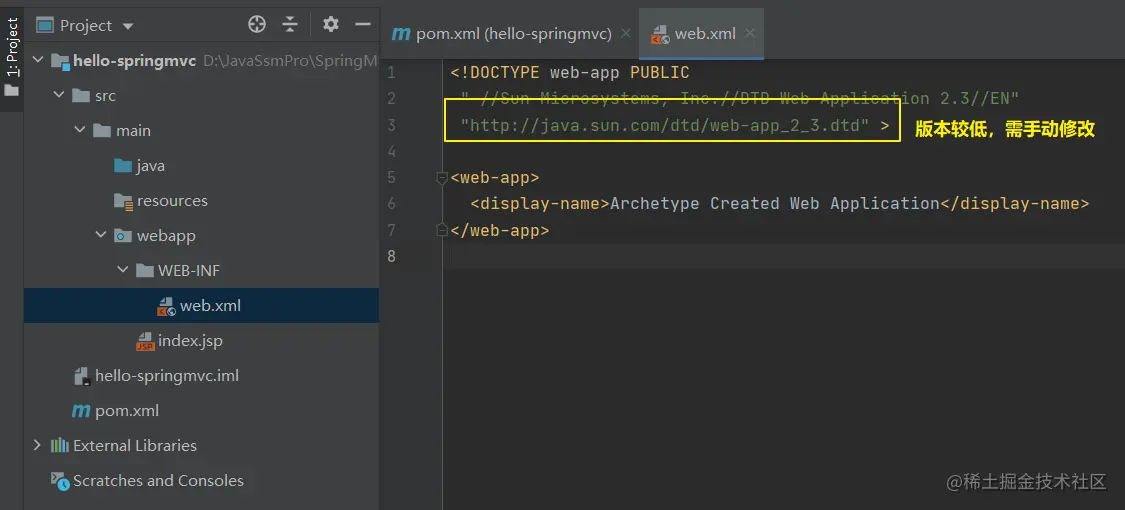Click the web-app_2_3.dtd URL string

(x=665, y=125)
